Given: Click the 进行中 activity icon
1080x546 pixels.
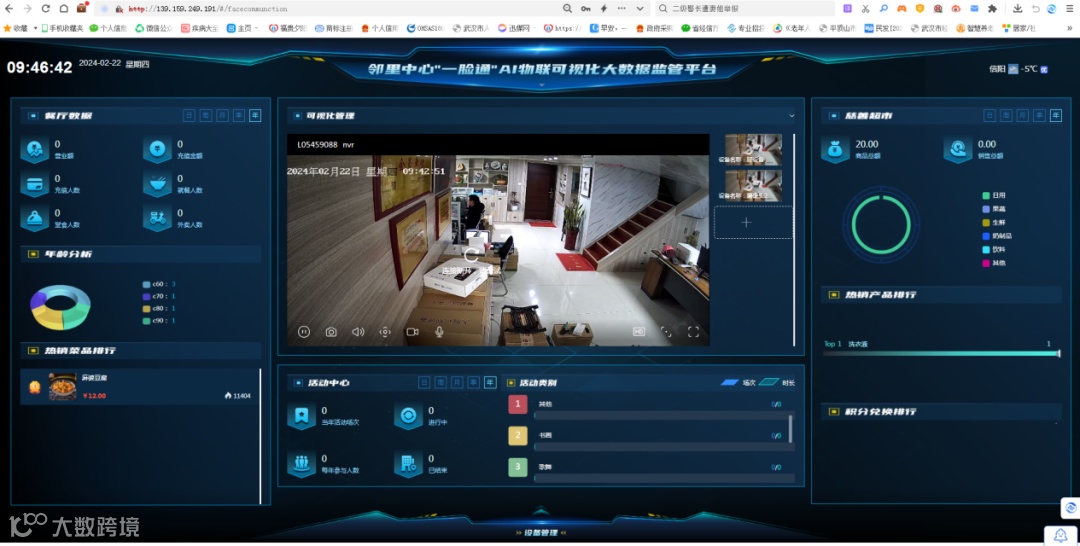Looking at the screenshot, I should pyautogui.click(x=408, y=416).
